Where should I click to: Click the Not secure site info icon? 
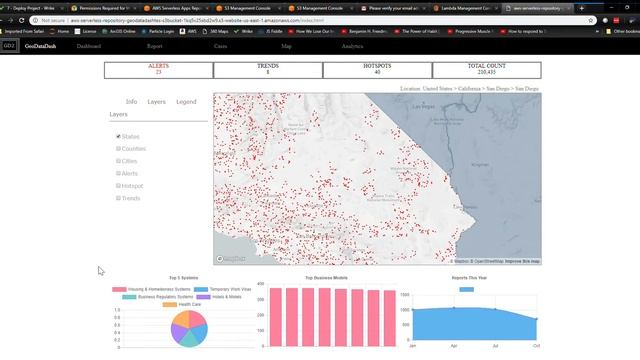[x=36, y=20]
